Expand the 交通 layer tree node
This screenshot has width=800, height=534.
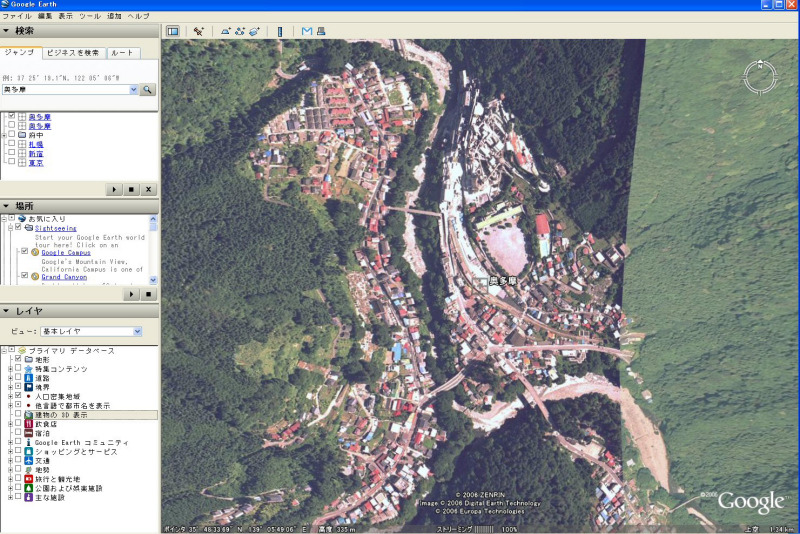tap(10, 461)
